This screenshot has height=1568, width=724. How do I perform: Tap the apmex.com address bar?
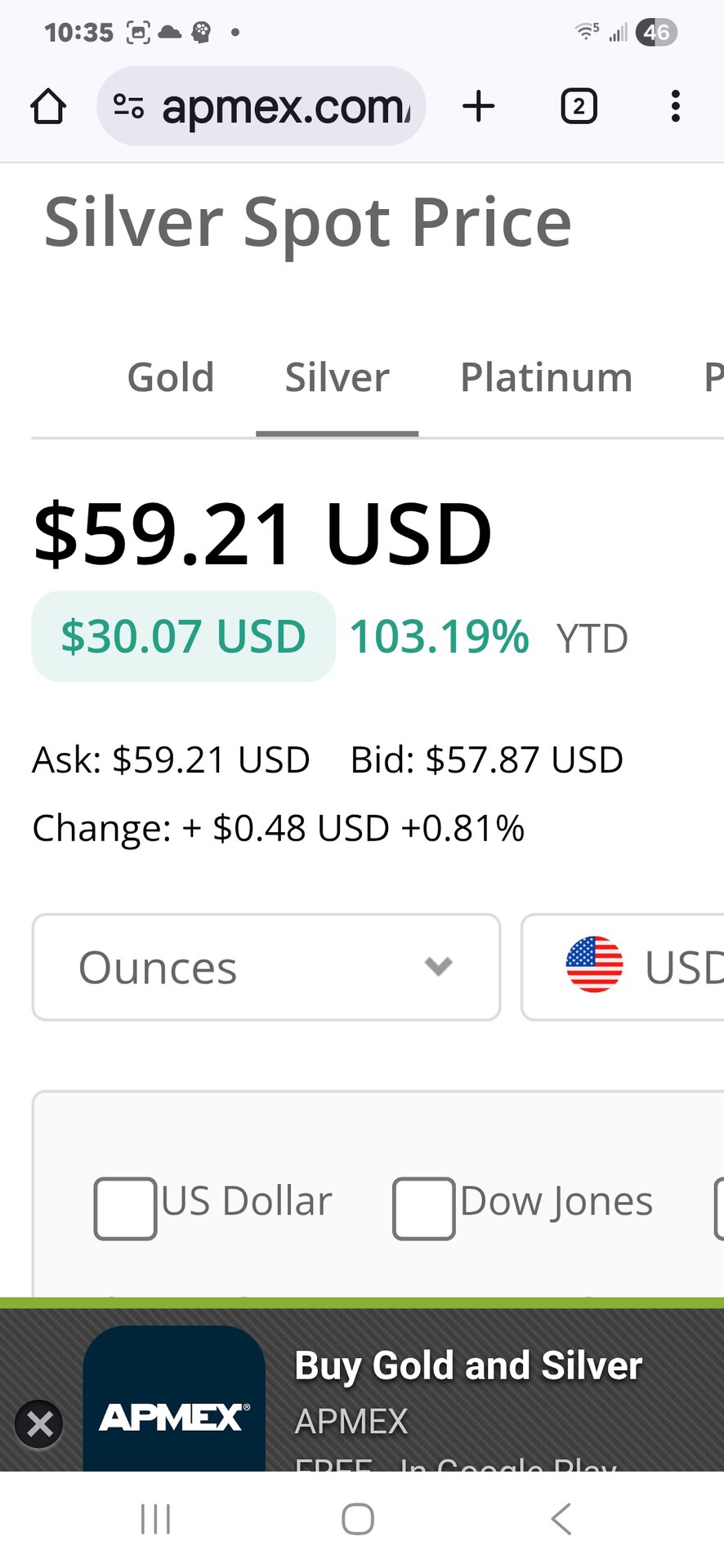(286, 107)
